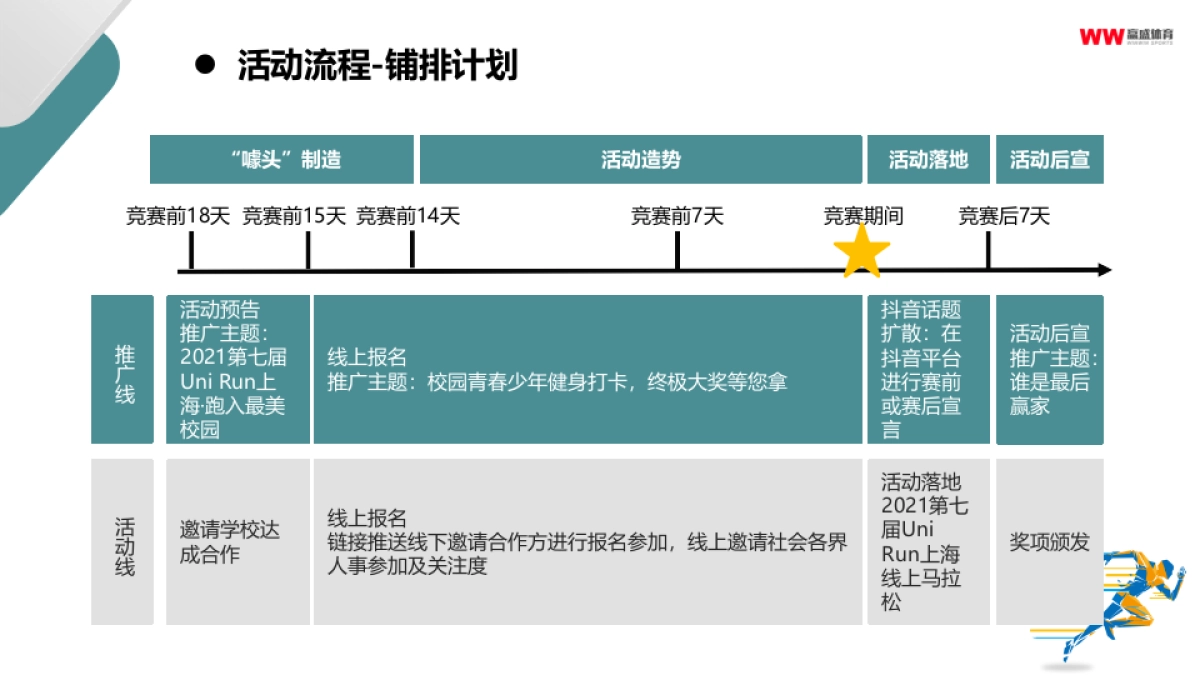Expand the '活动后宣' header section
The image size is (1200, 675).
[1050, 159]
